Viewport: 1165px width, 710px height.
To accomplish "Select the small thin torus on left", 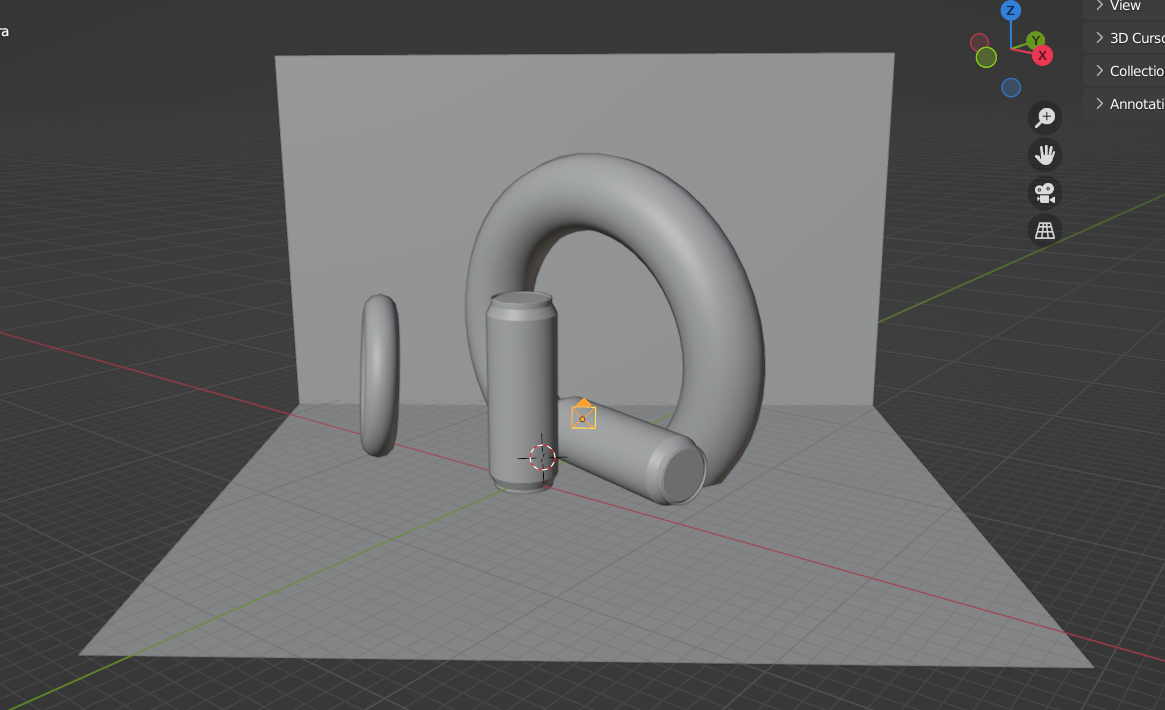I will click(380, 375).
